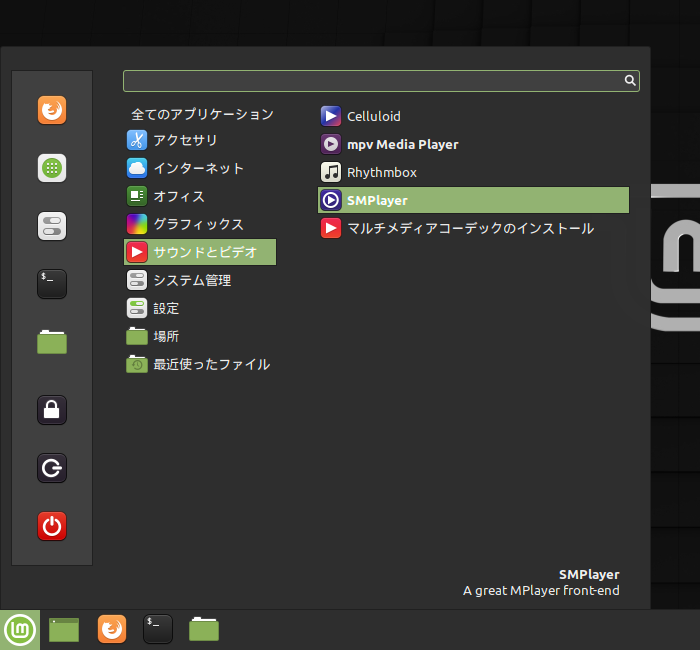Select 全てのアプリケーション category
The height and width of the screenshot is (650, 700).
(x=202, y=114)
